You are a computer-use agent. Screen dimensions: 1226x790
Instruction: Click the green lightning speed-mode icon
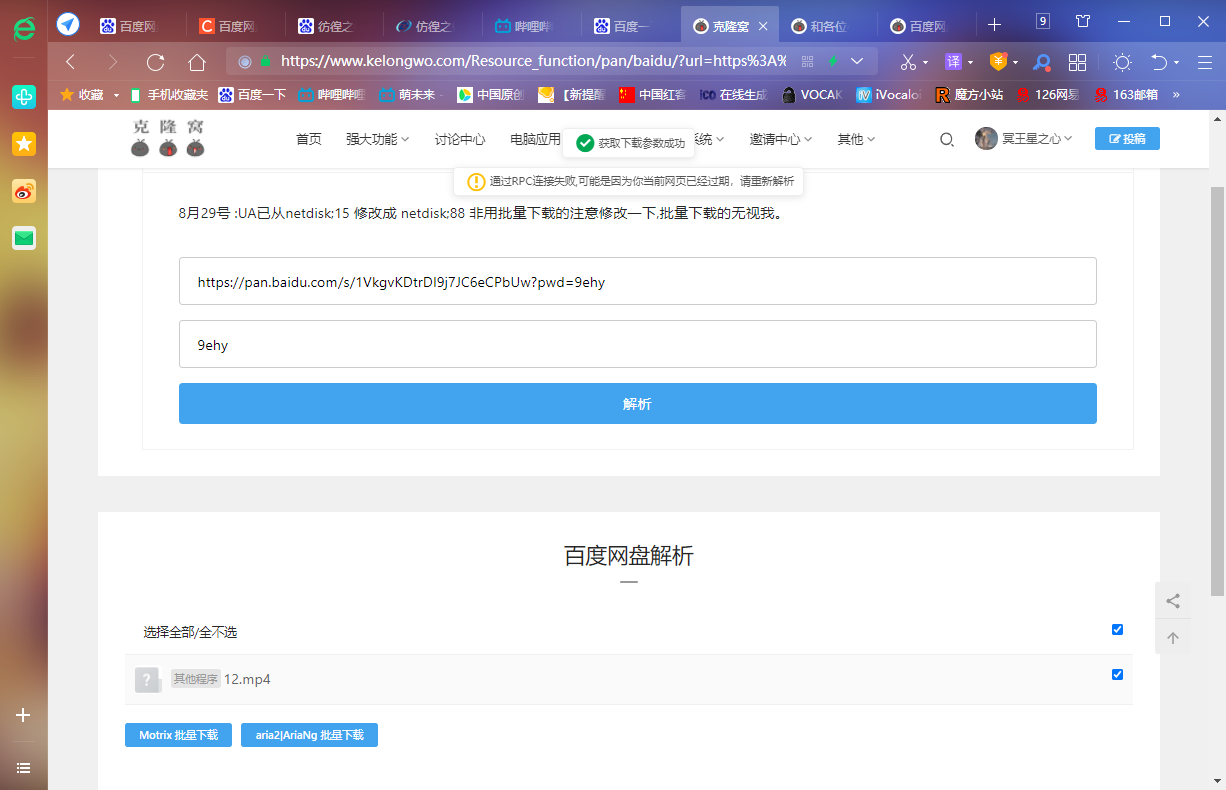(x=833, y=62)
